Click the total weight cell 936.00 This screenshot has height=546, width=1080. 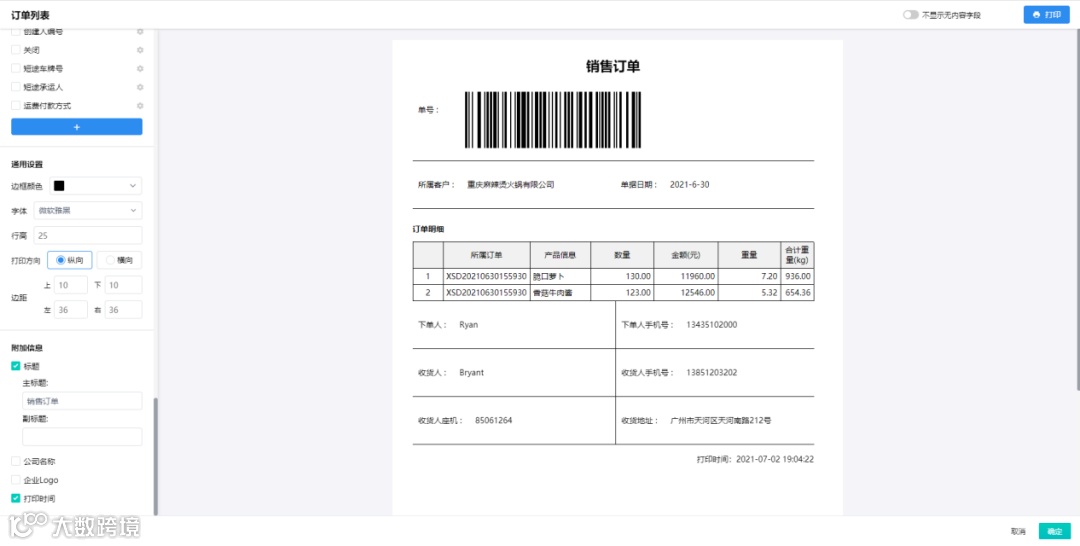pos(797,276)
